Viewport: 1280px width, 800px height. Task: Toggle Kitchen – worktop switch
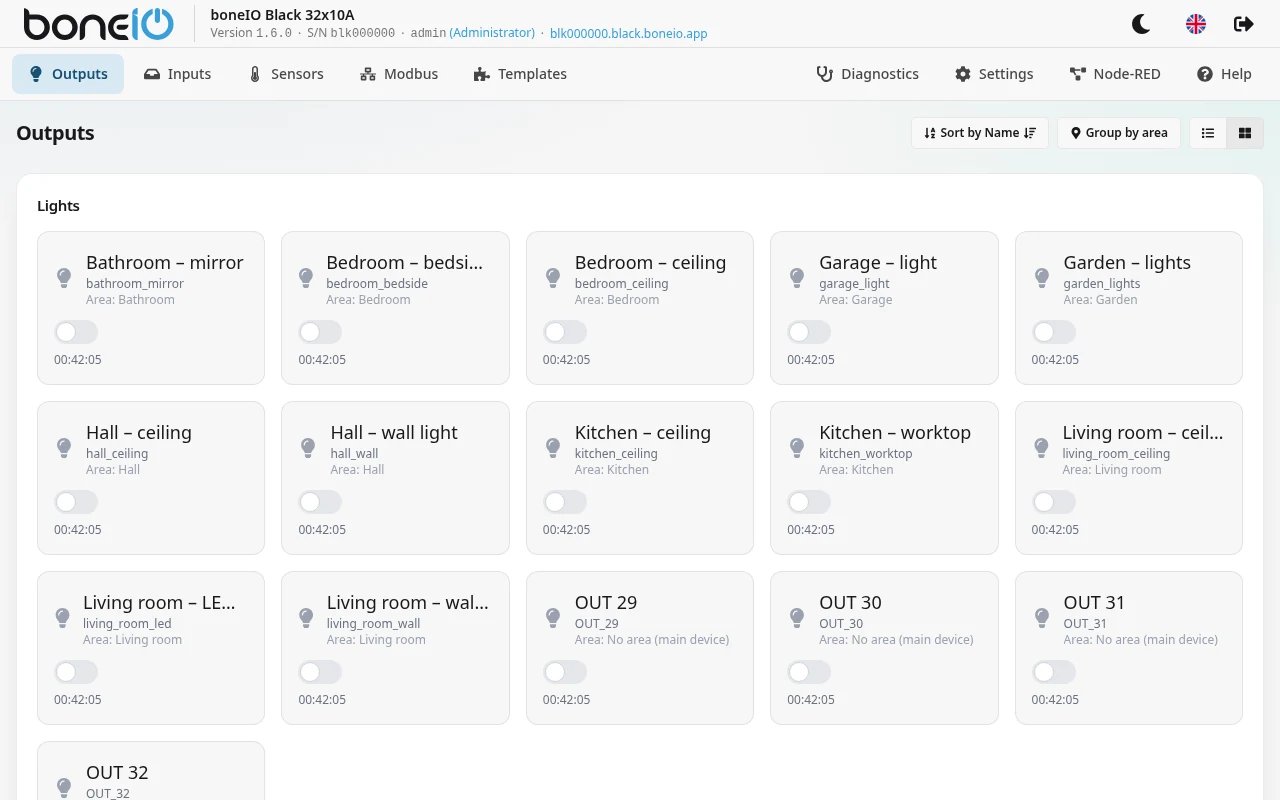click(809, 502)
